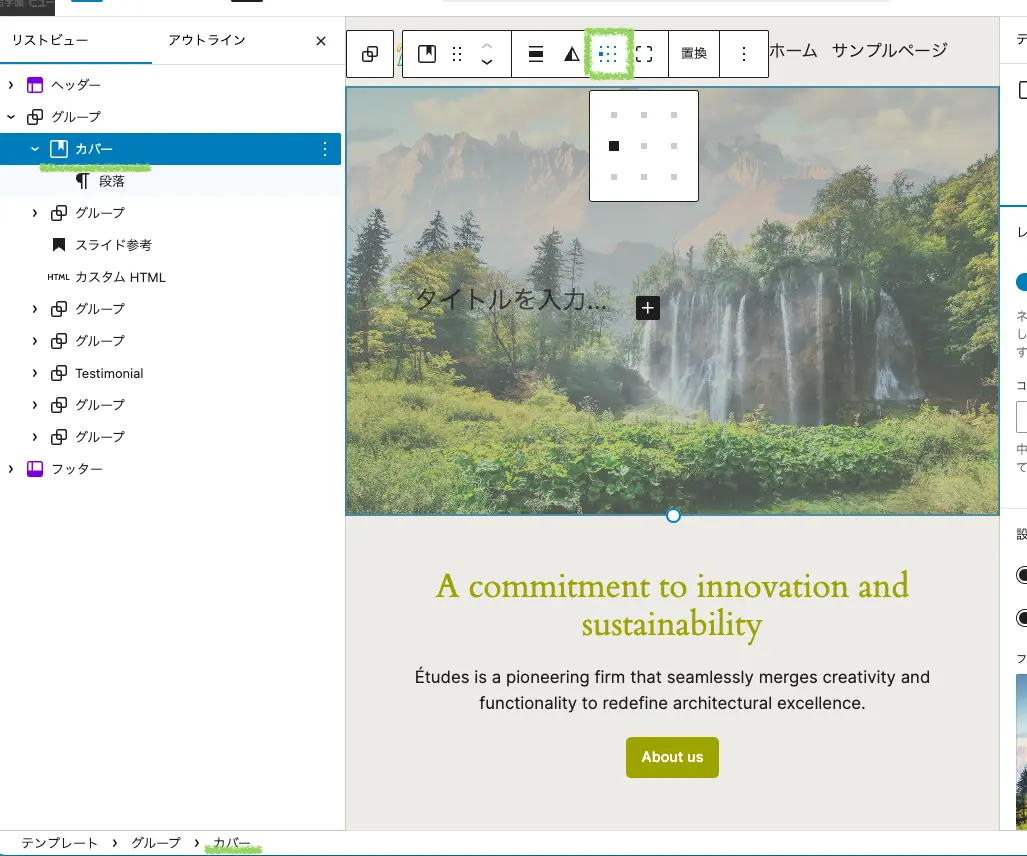1027x856 pixels.
Task: Move the Cover block up
Action: [x=487, y=46]
